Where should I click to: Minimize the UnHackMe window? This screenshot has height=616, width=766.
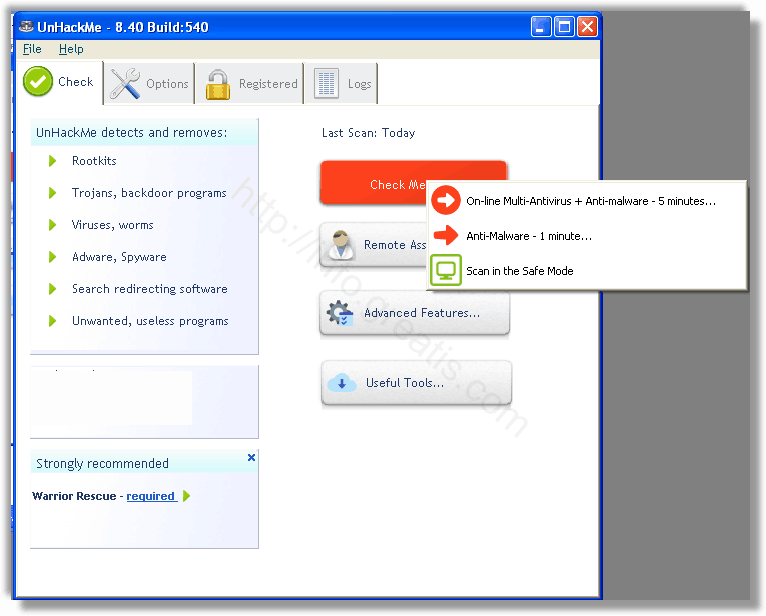pos(541,26)
